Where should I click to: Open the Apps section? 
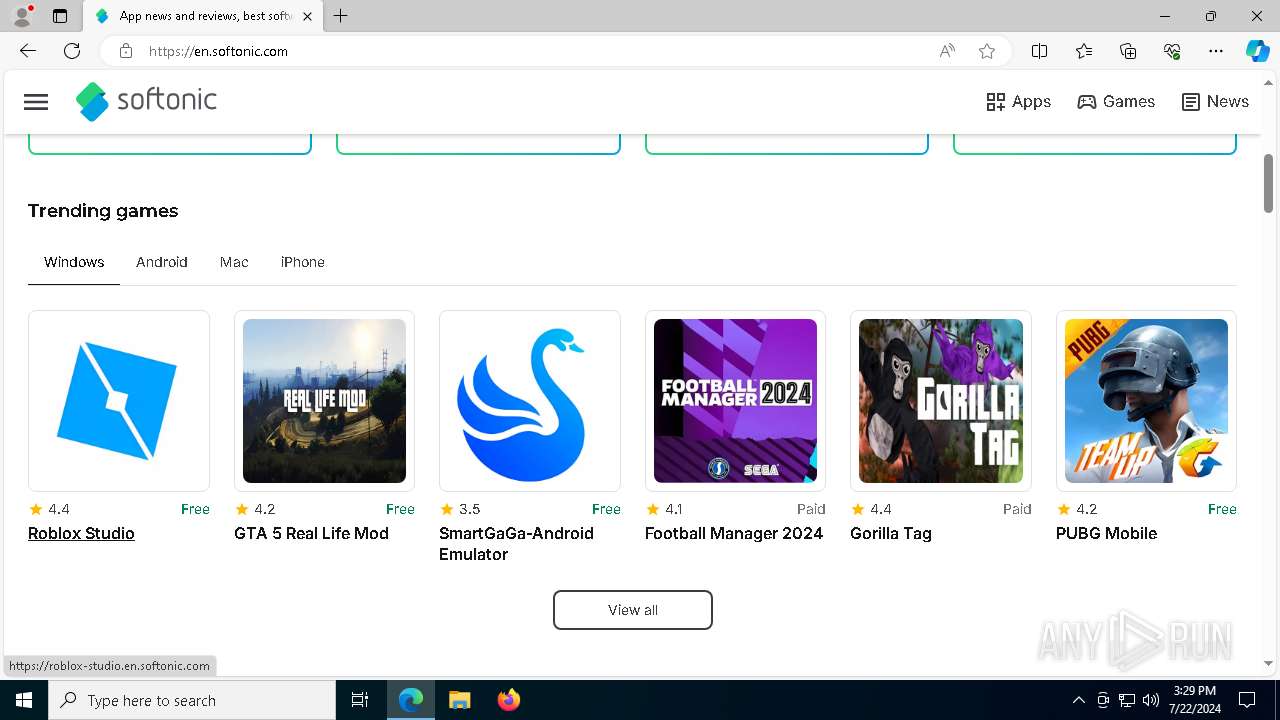tap(1018, 101)
